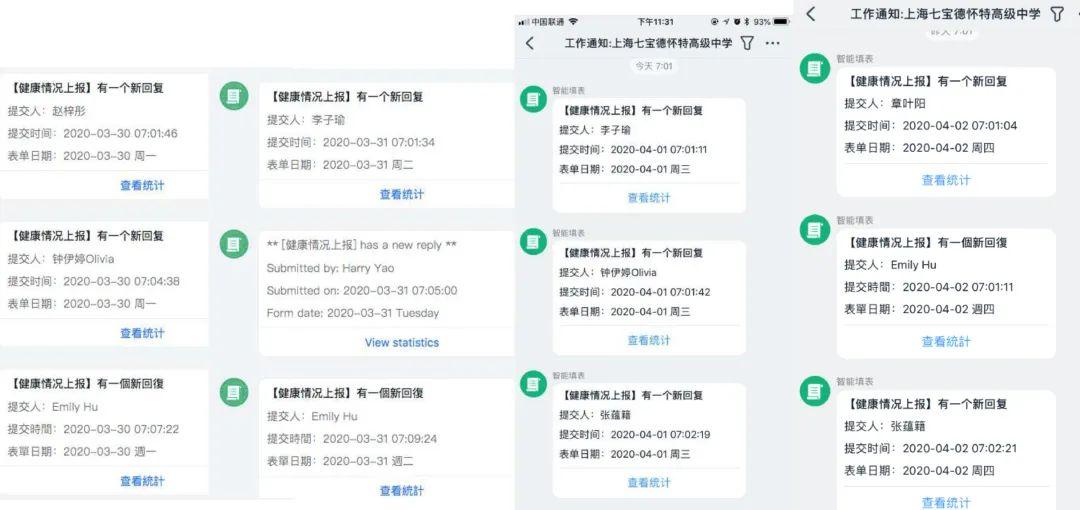
Task: Tap 智能填表 avatar beside 李子瑜 2020-04-01 reply
Action: pos(533,99)
